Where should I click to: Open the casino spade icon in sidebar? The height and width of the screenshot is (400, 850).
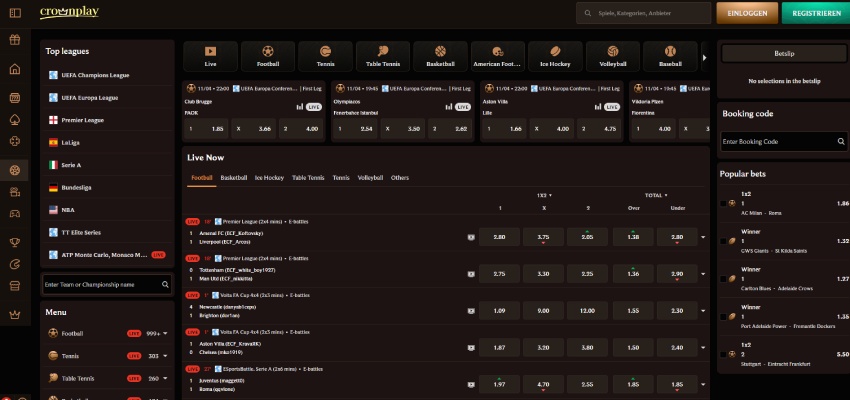click(15, 120)
